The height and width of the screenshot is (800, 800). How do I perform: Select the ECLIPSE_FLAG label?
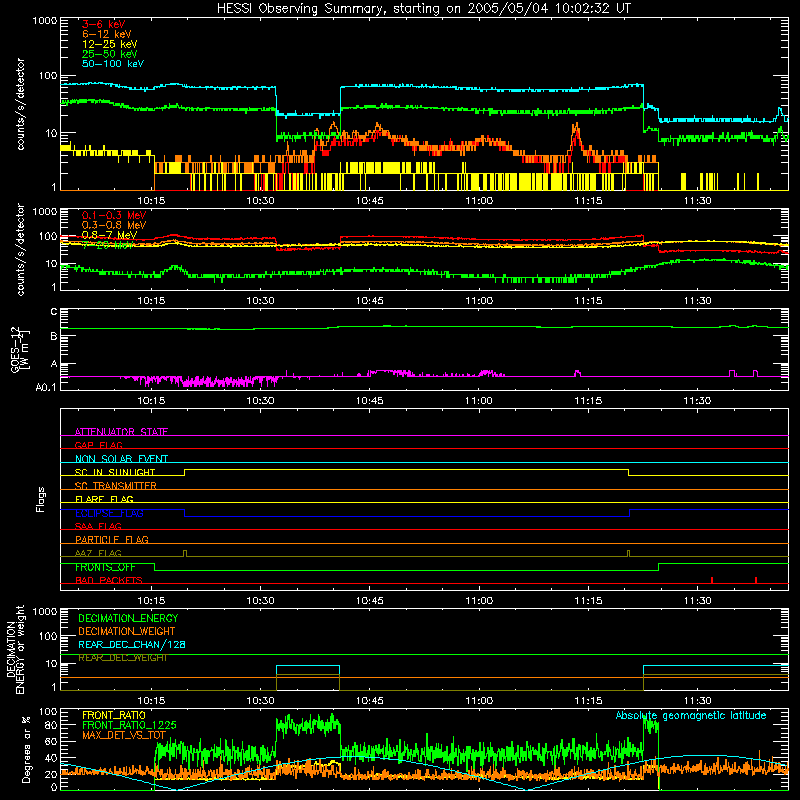tap(109, 513)
